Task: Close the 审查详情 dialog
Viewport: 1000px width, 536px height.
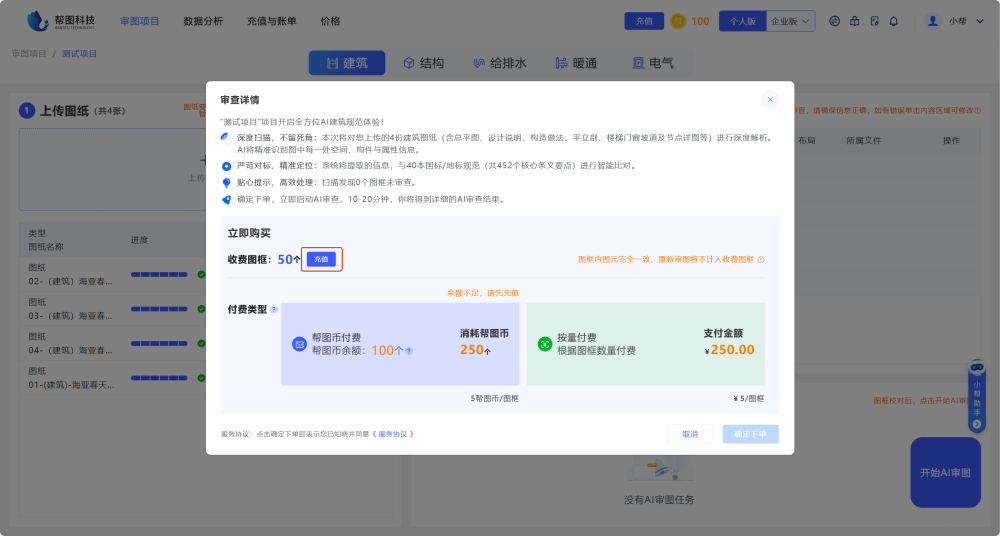Action: (x=770, y=99)
